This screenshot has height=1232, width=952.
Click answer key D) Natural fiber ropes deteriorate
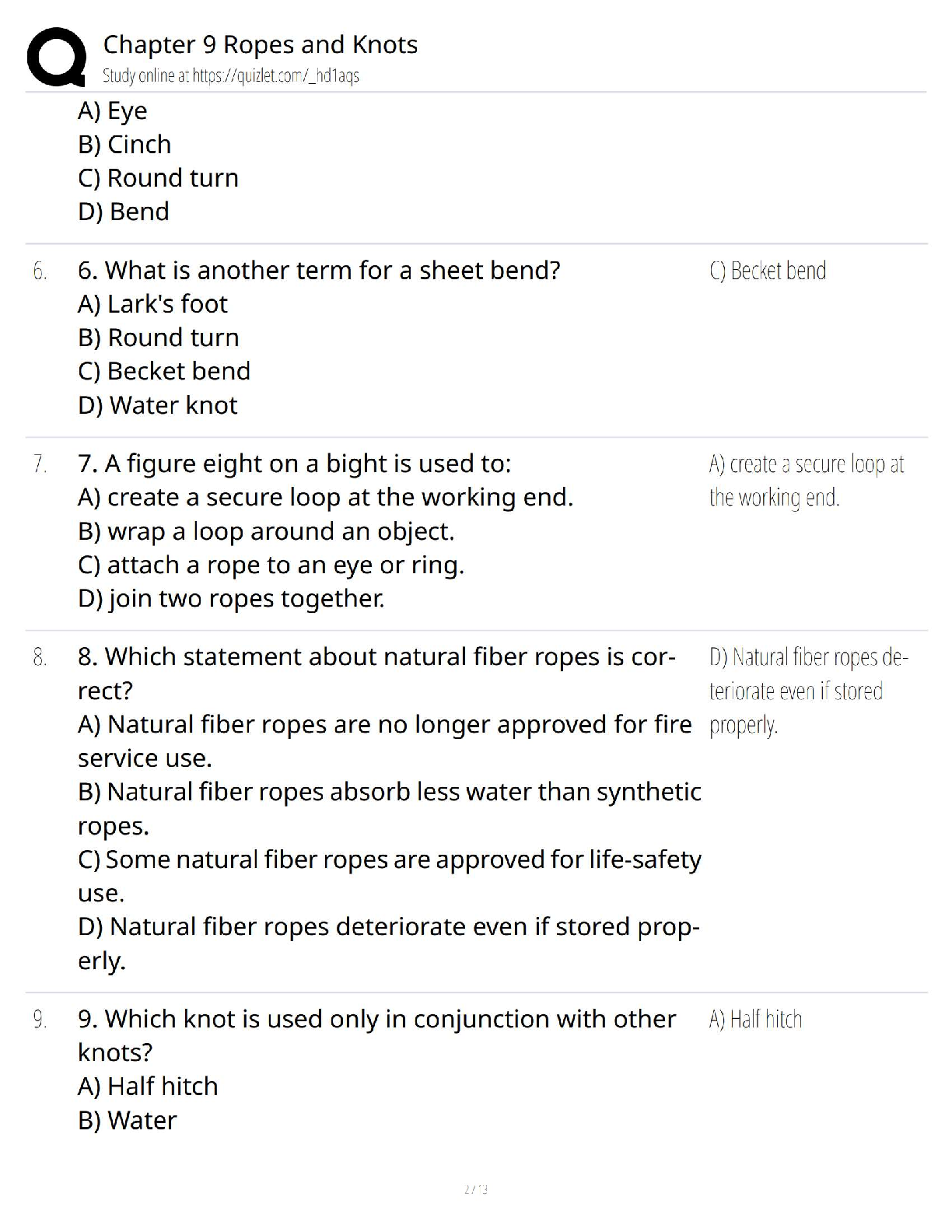tap(809, 691)
